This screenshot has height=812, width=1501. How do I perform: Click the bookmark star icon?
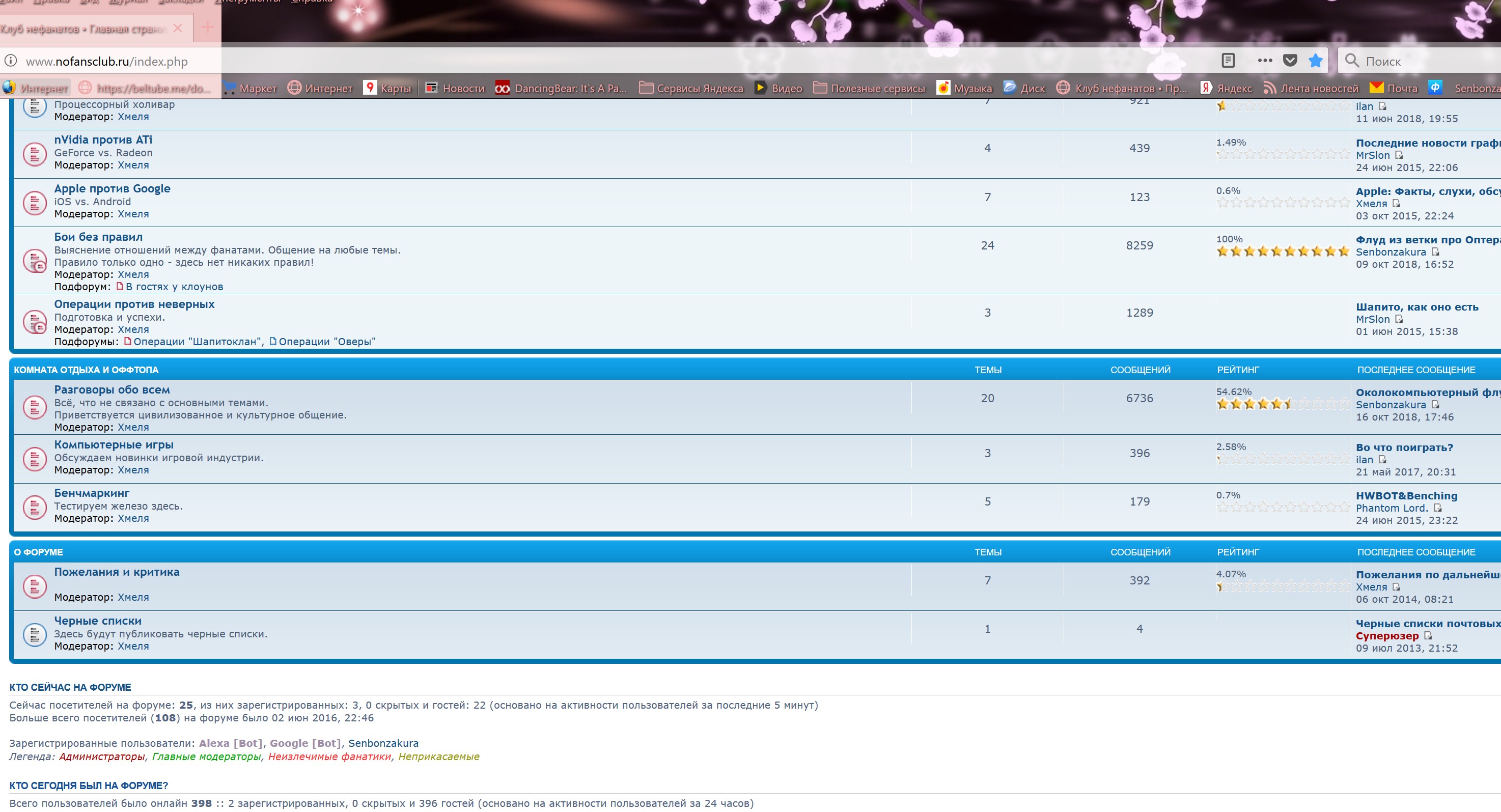click(x=1315, y=61)
